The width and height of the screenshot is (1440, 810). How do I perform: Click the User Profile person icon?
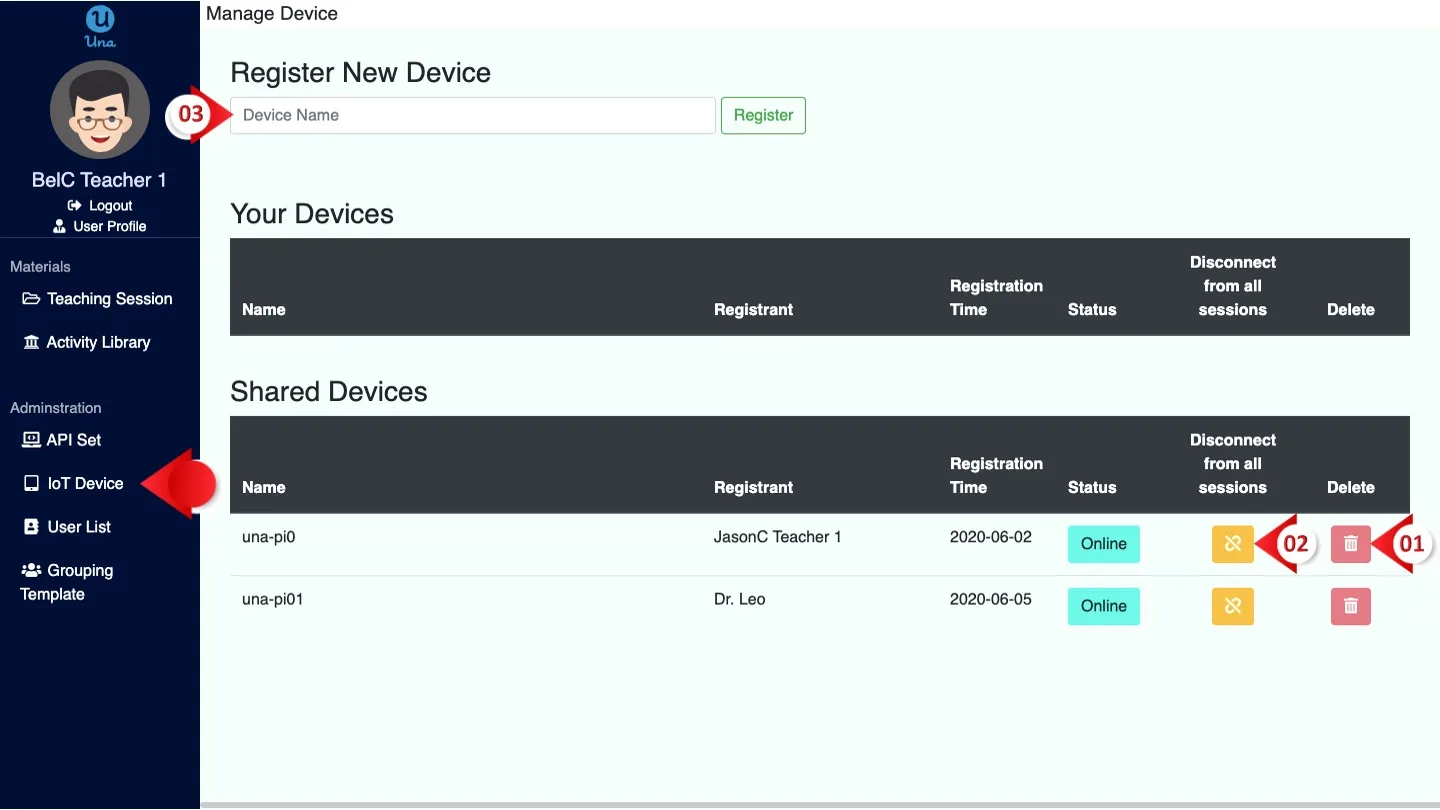point(60,226)
